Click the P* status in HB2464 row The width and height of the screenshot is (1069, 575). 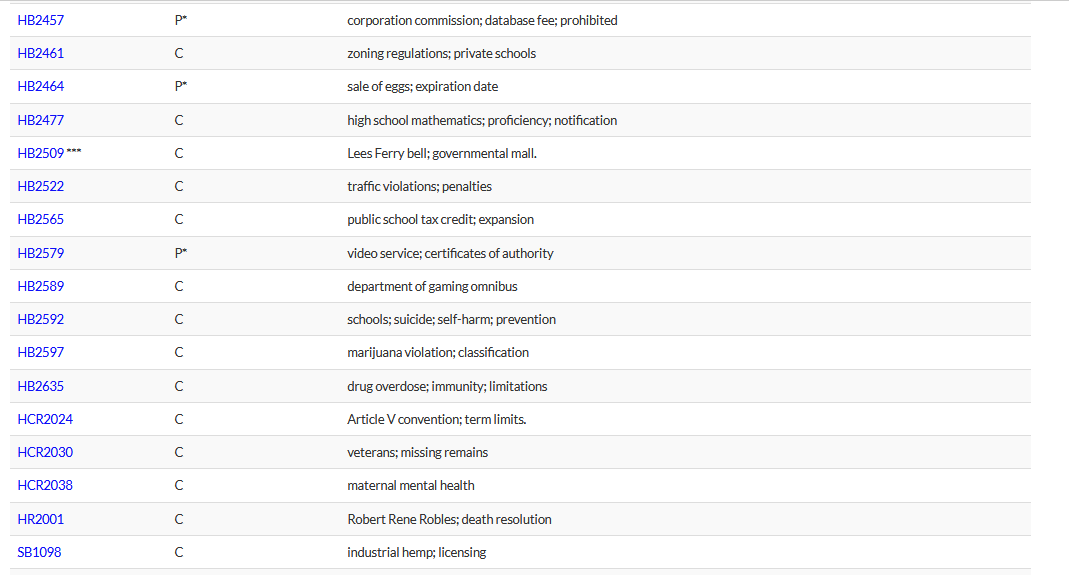[181, 87]
